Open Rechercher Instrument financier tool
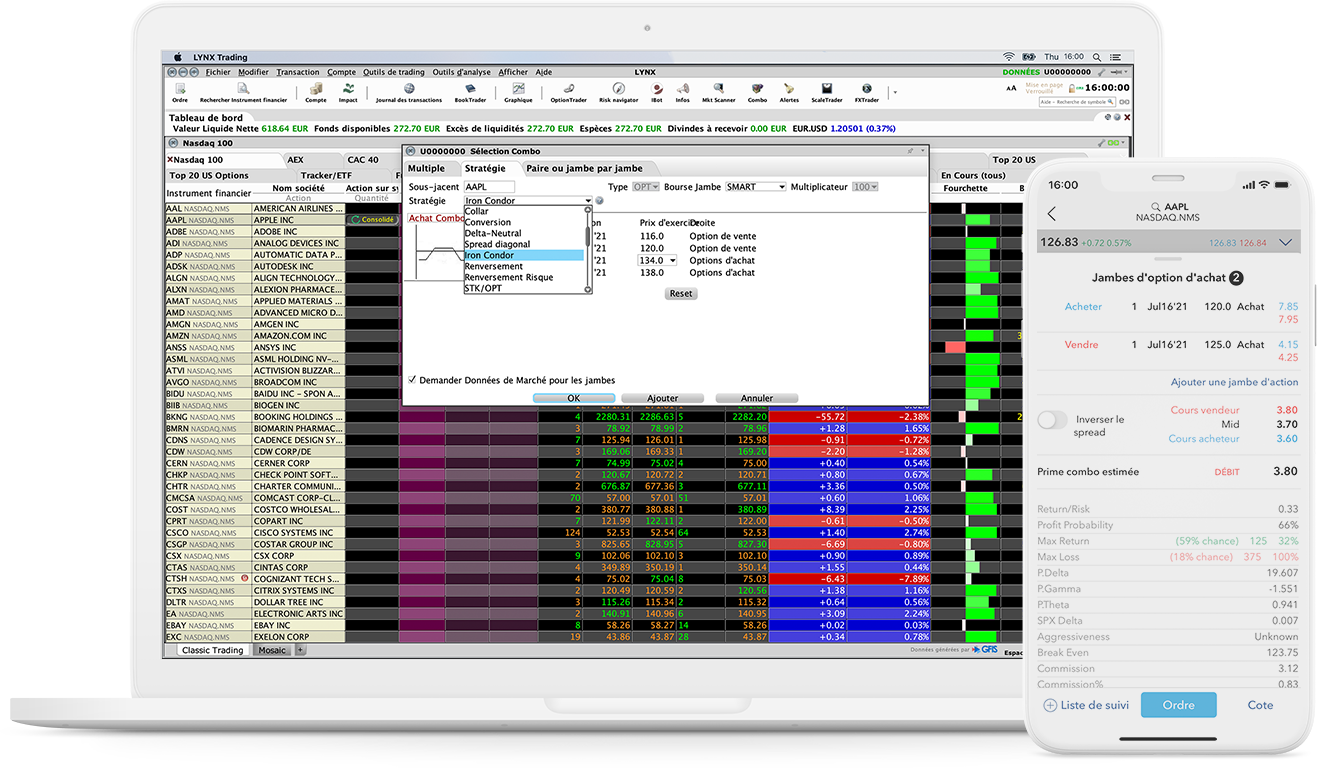Image resolution: width=1328 pixels, height=768 pixels. coord(243,93)
